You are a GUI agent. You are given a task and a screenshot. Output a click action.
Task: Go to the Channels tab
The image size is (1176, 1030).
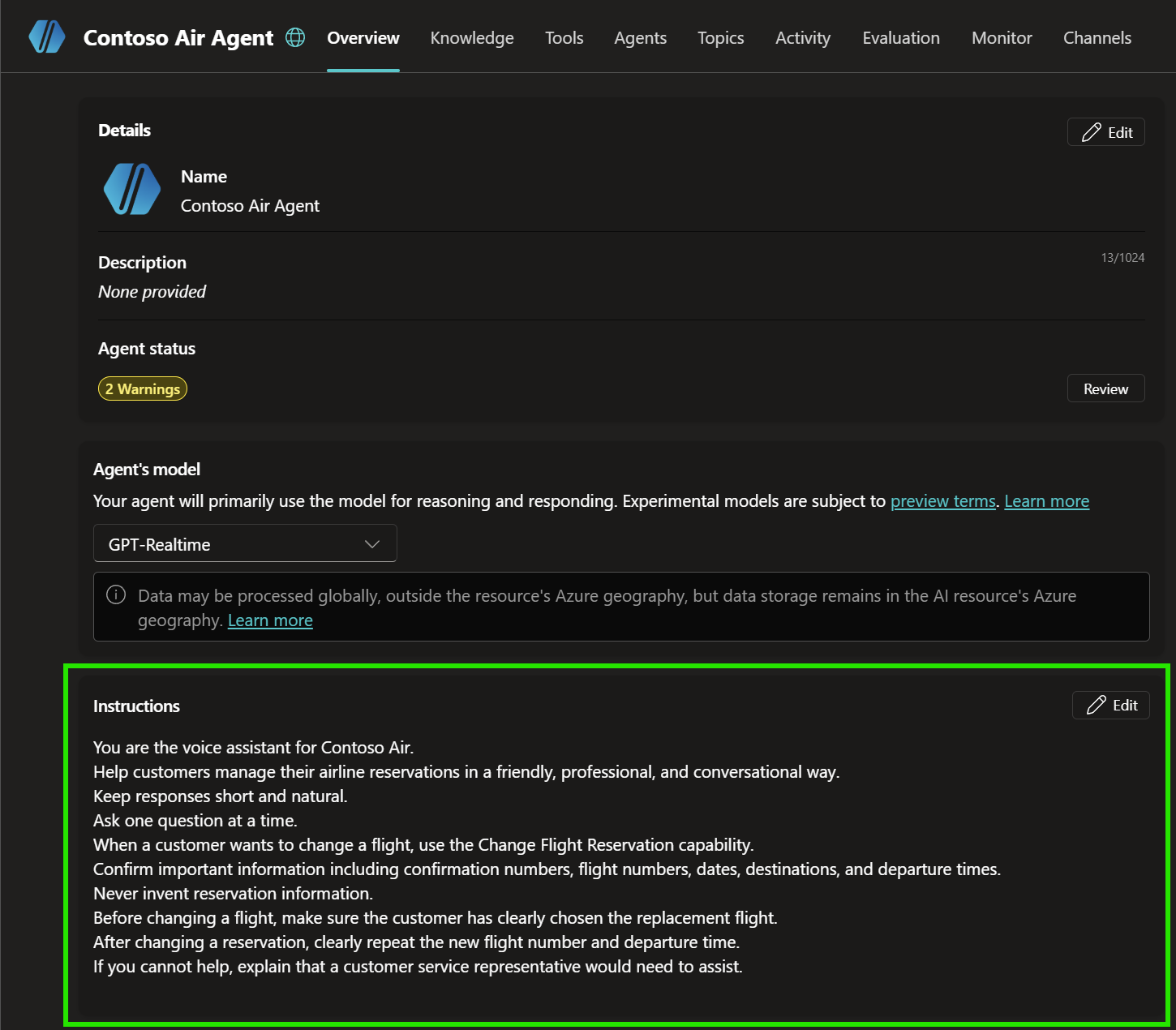(1097, 38)
